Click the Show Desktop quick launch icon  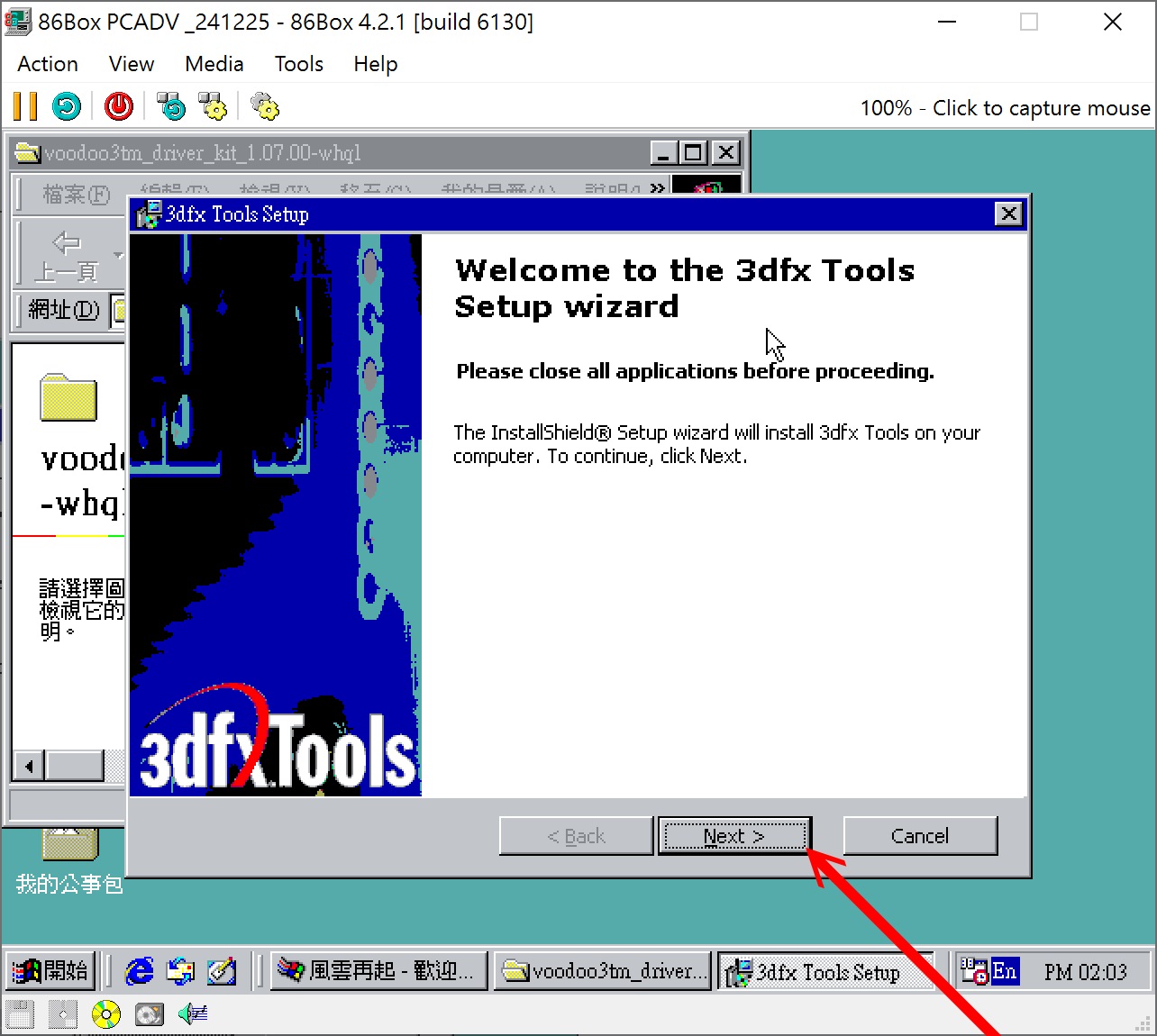222,971
